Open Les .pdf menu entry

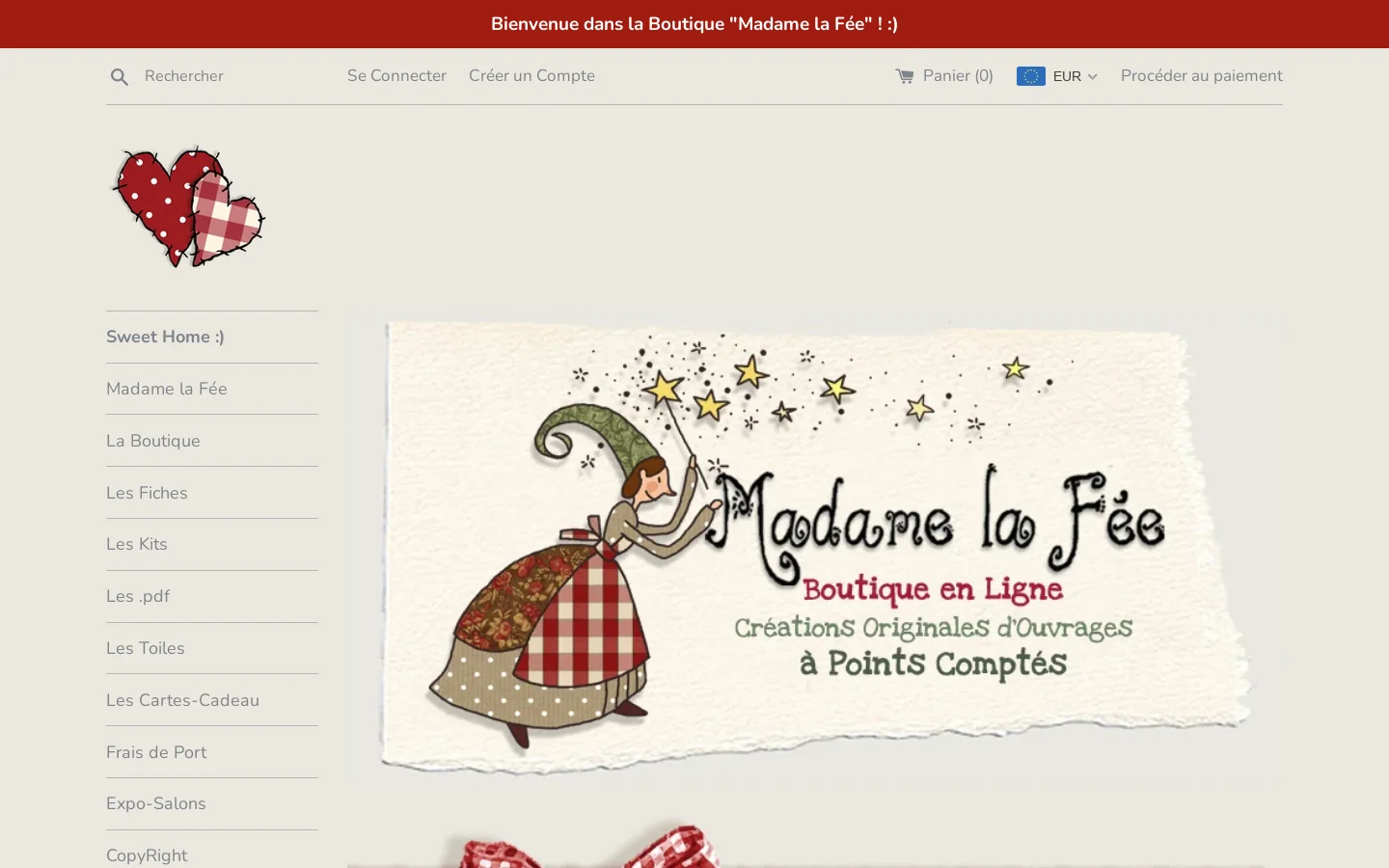[138, 596]
